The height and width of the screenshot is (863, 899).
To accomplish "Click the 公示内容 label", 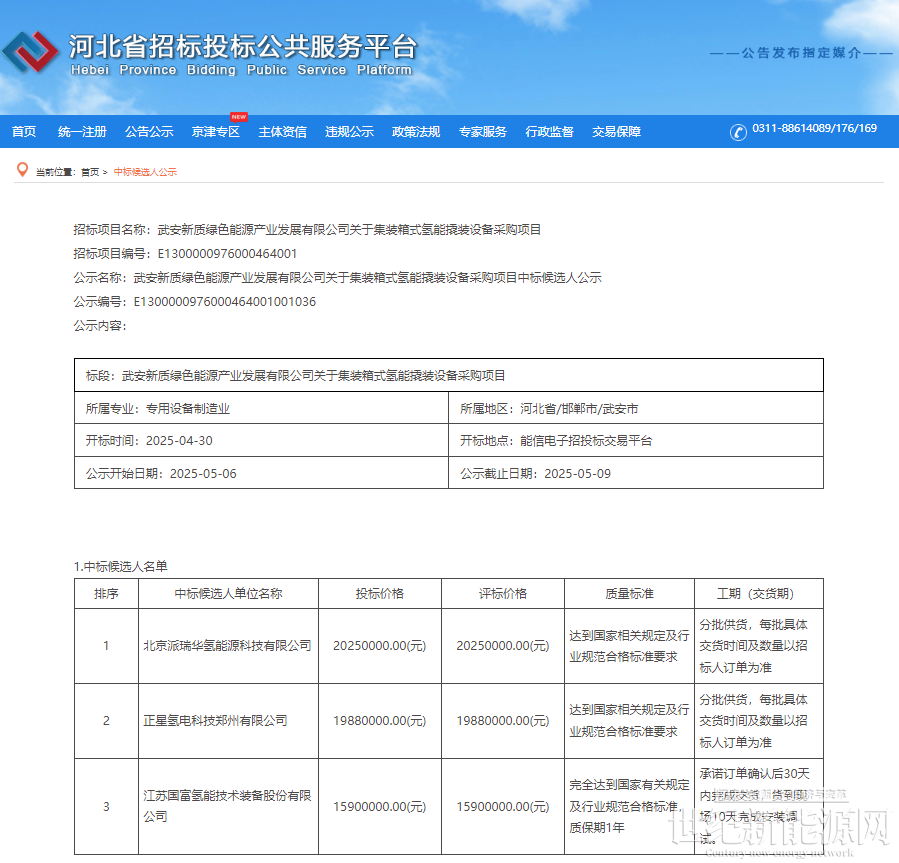I will (x=100, y=326).
